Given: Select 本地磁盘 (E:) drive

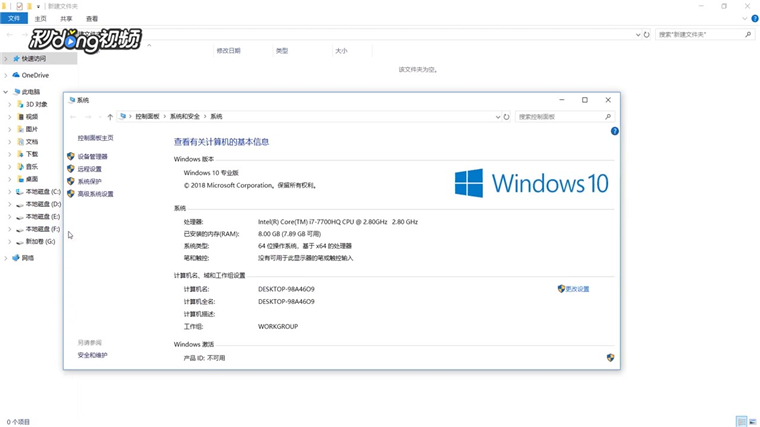Looking at the screenshot, I should [x=43, y=217].
